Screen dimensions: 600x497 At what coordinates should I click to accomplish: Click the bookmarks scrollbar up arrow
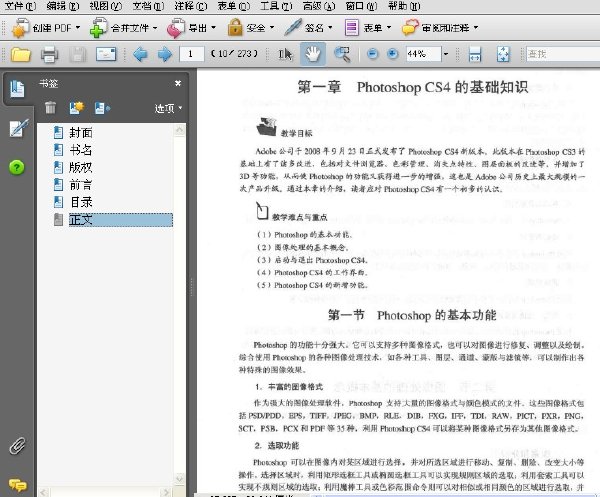pos(179,130)
